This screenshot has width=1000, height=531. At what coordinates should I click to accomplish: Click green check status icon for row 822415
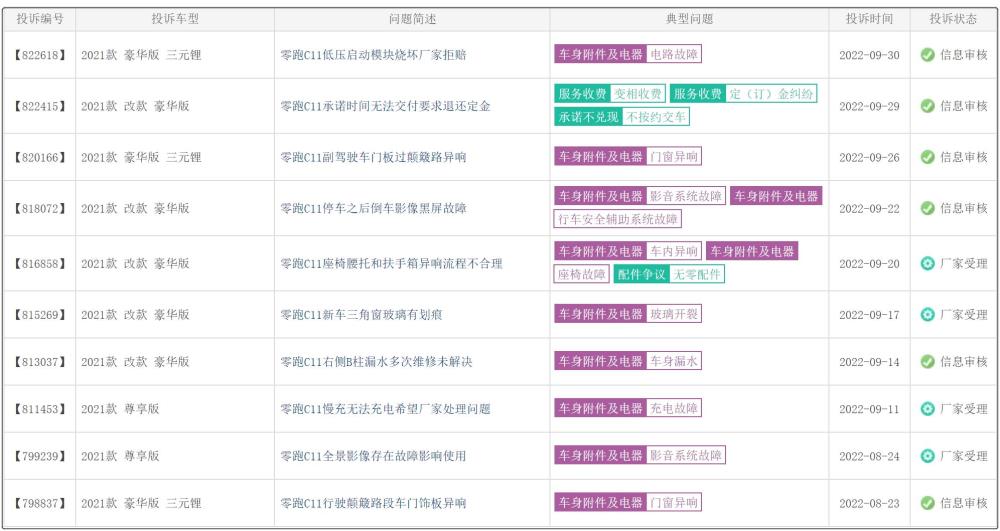927,106
